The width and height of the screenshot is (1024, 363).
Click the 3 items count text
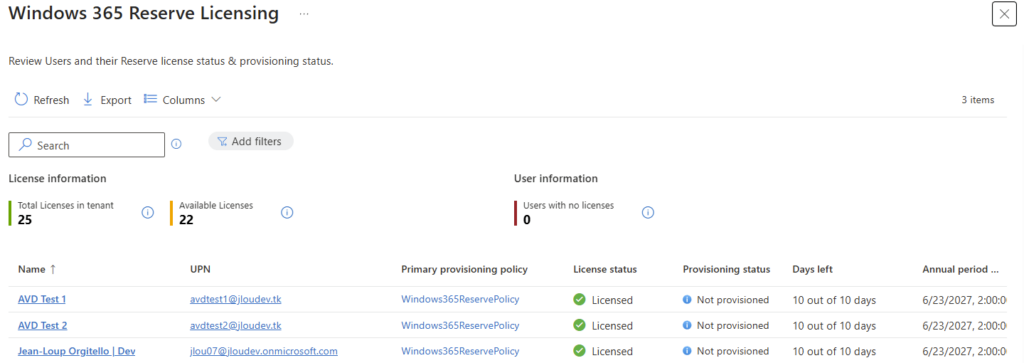coord(978,100)
